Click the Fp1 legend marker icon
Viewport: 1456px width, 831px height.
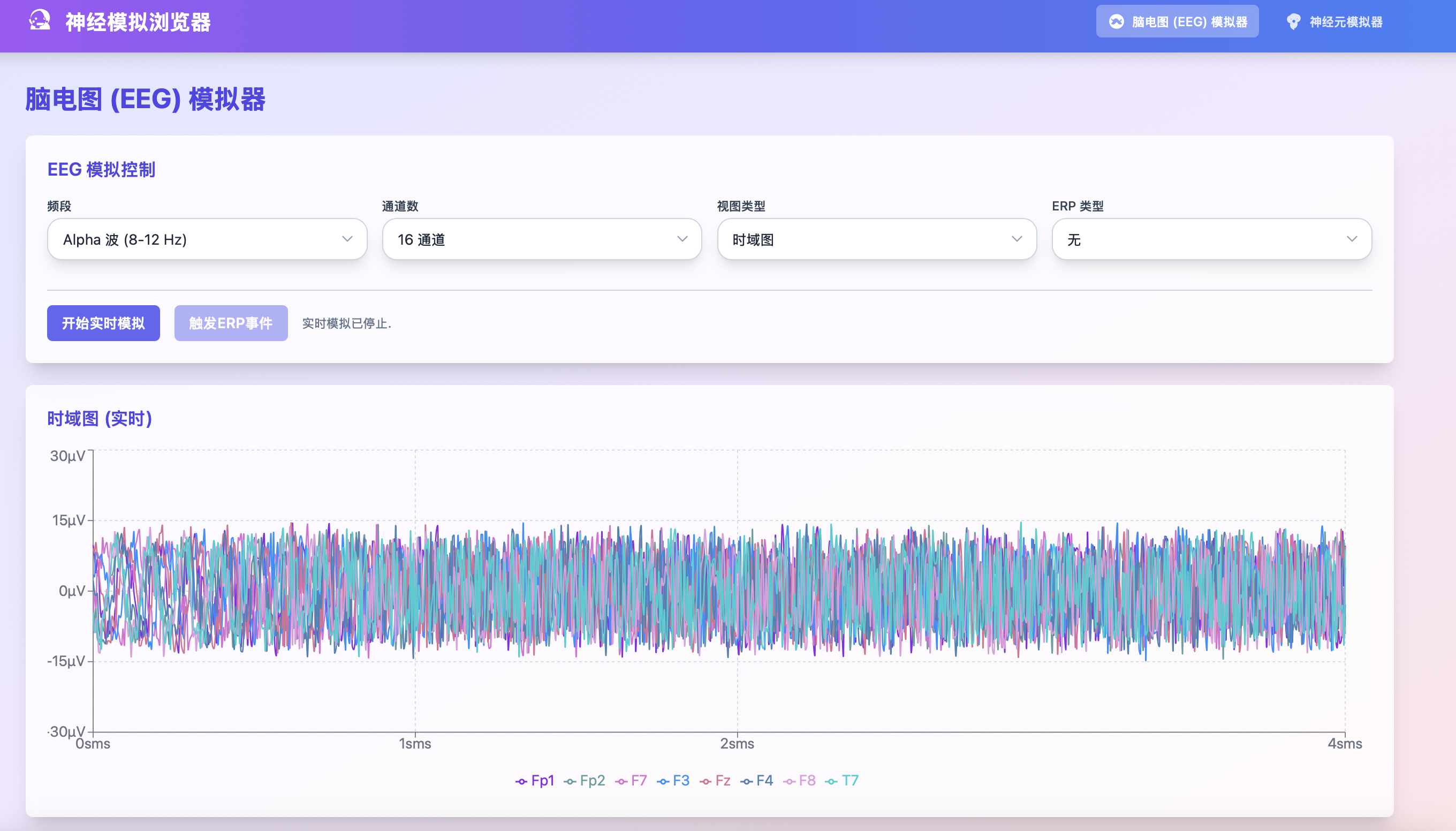tap(521, 781)
